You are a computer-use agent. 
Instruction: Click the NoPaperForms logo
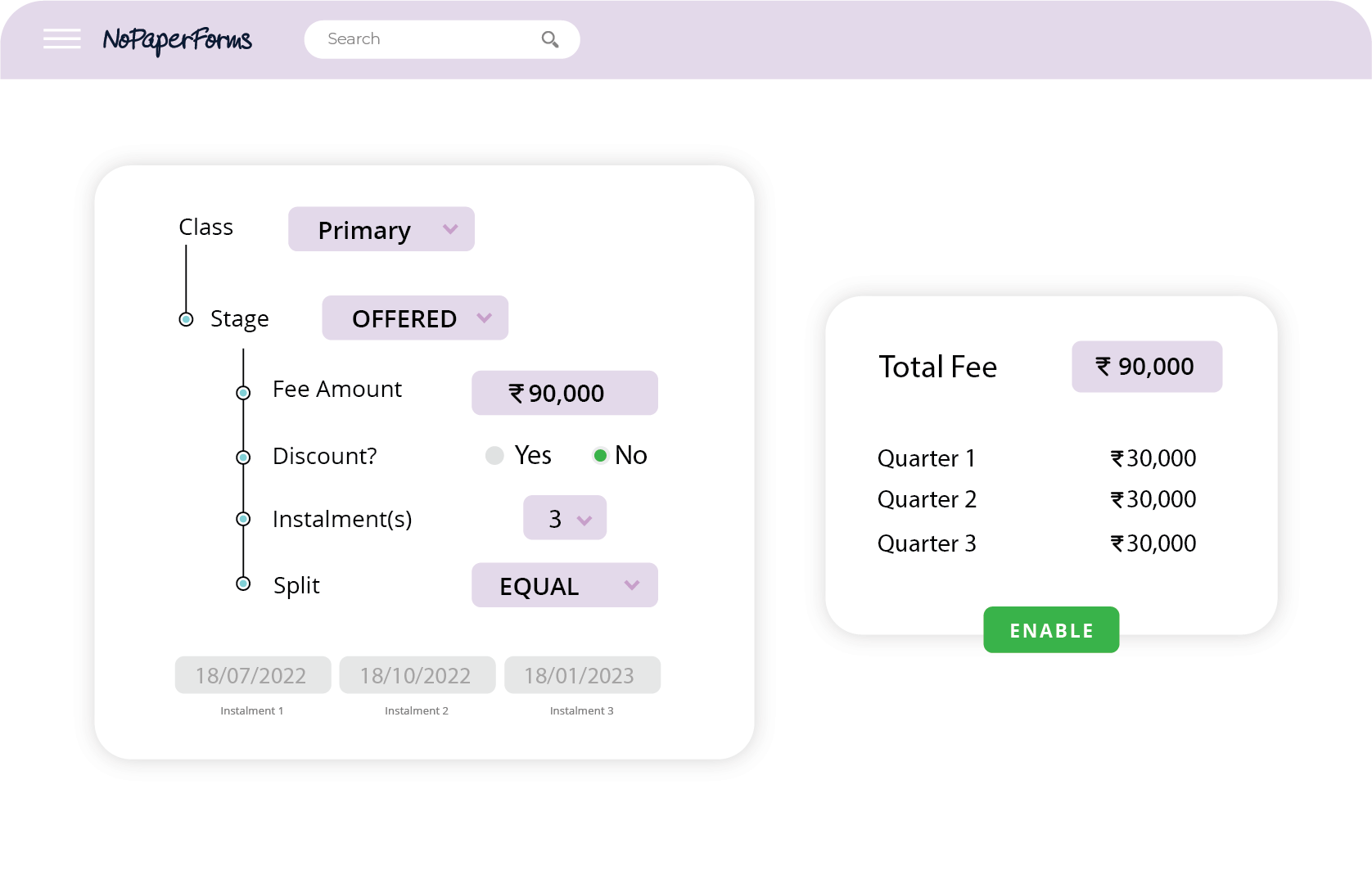tap(177, 39)
